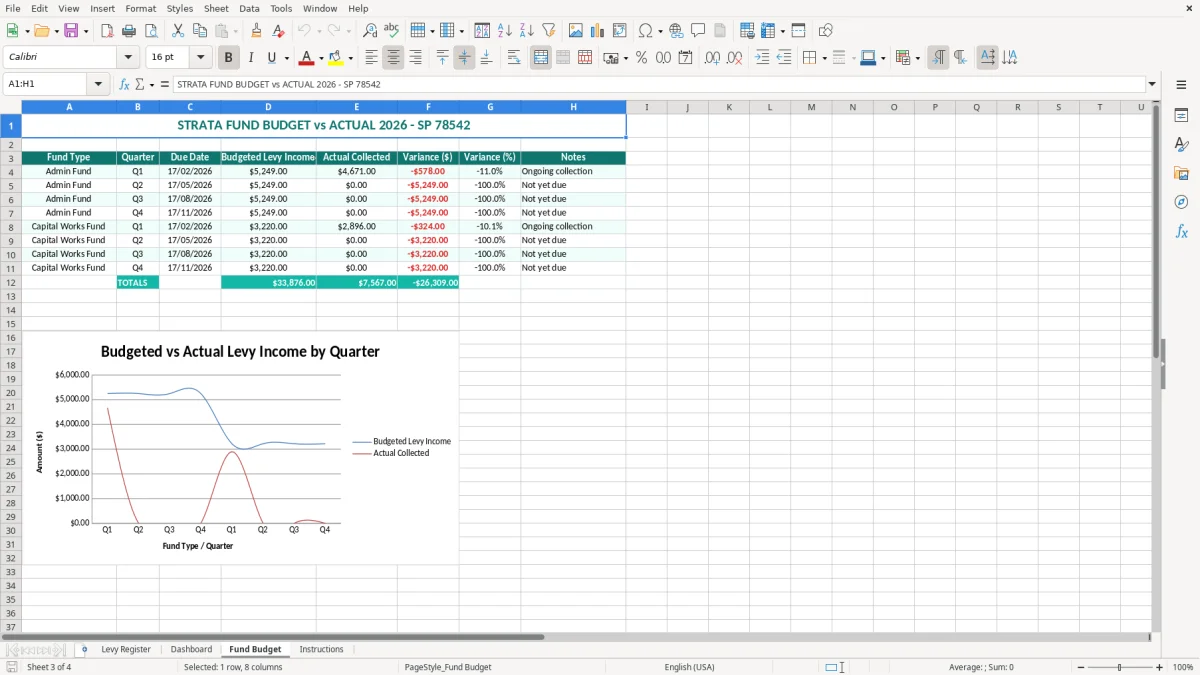This screenshot has height=675, width=1200.
Task: Click the Select Function sigma button
Action: click(x=139, y=84)
